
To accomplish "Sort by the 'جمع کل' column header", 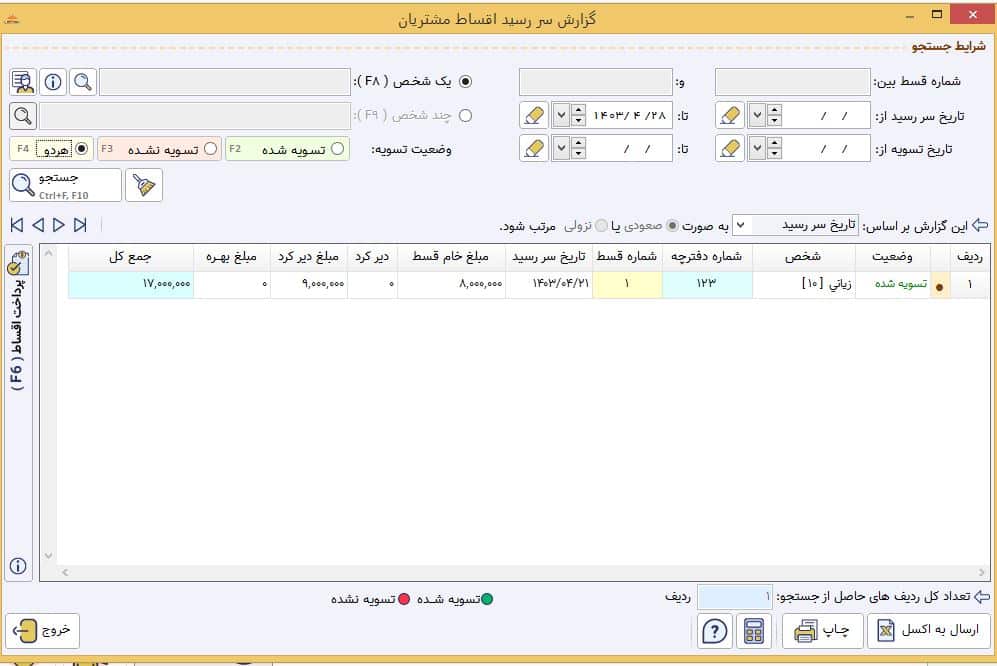I will [130, 257].
